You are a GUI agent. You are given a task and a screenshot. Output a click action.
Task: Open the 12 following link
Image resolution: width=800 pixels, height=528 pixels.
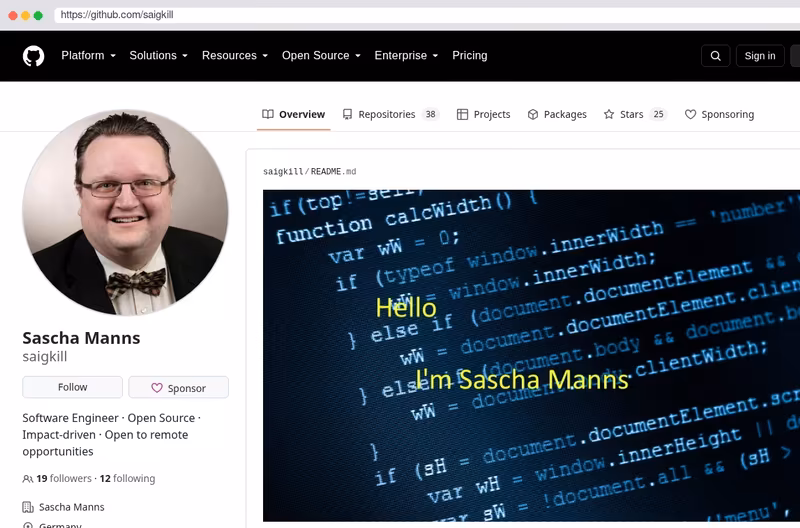click(x=128, y=479)
